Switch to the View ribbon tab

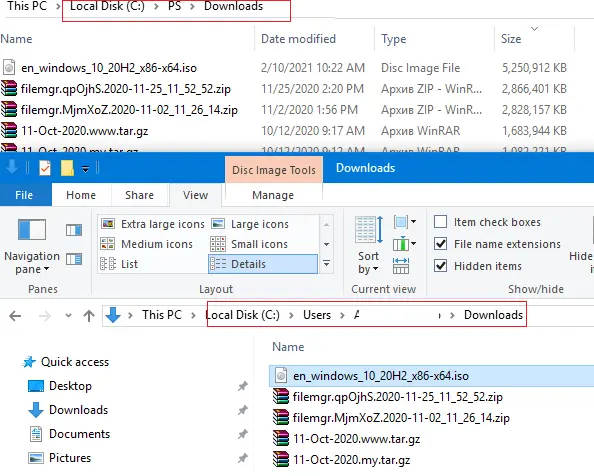click(x=195, y=195)
